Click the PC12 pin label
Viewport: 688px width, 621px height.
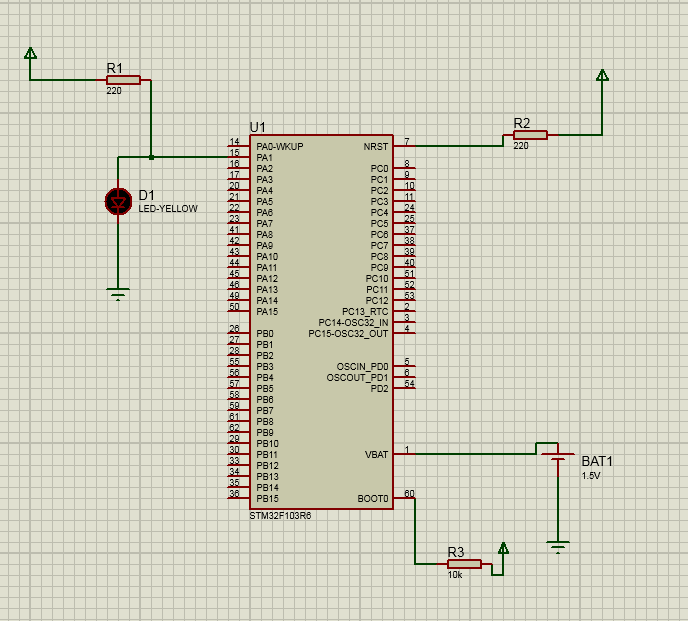coord(377,301)
